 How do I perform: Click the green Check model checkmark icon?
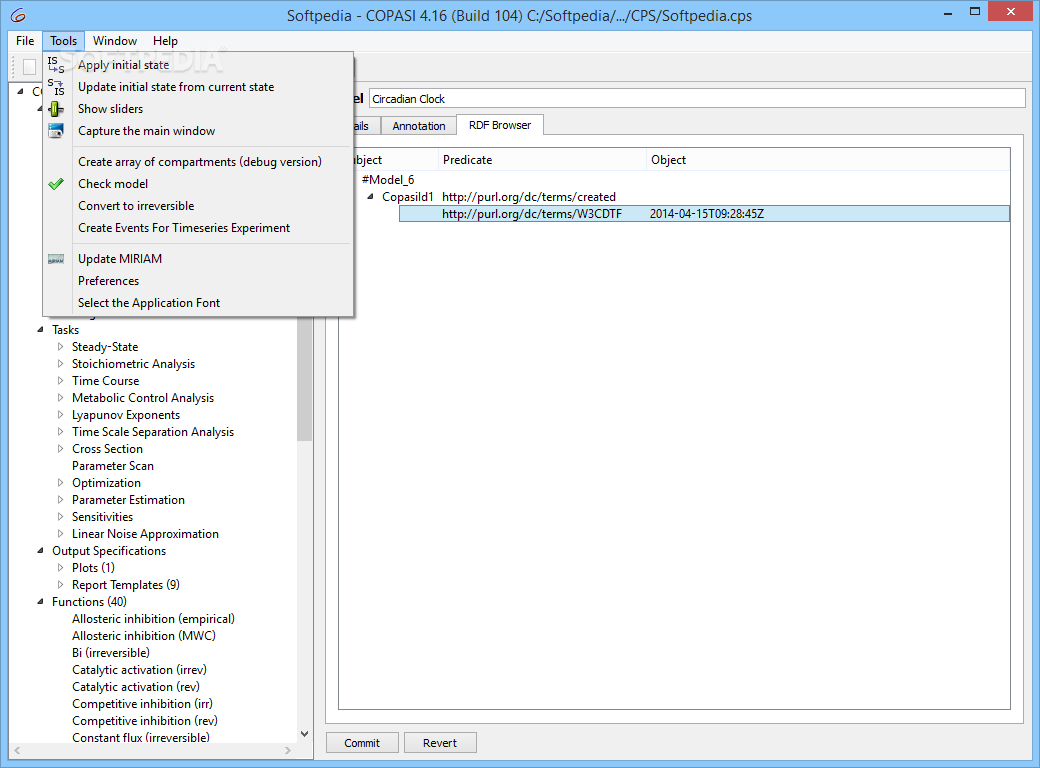(56, 184)
